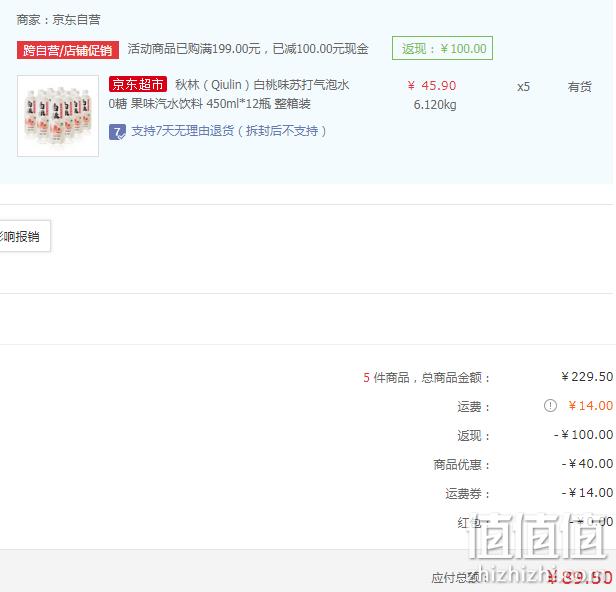This screenshot has height=592, width=616.
Task: Click the 有货 stock status
Action: [x=579, y=87]
